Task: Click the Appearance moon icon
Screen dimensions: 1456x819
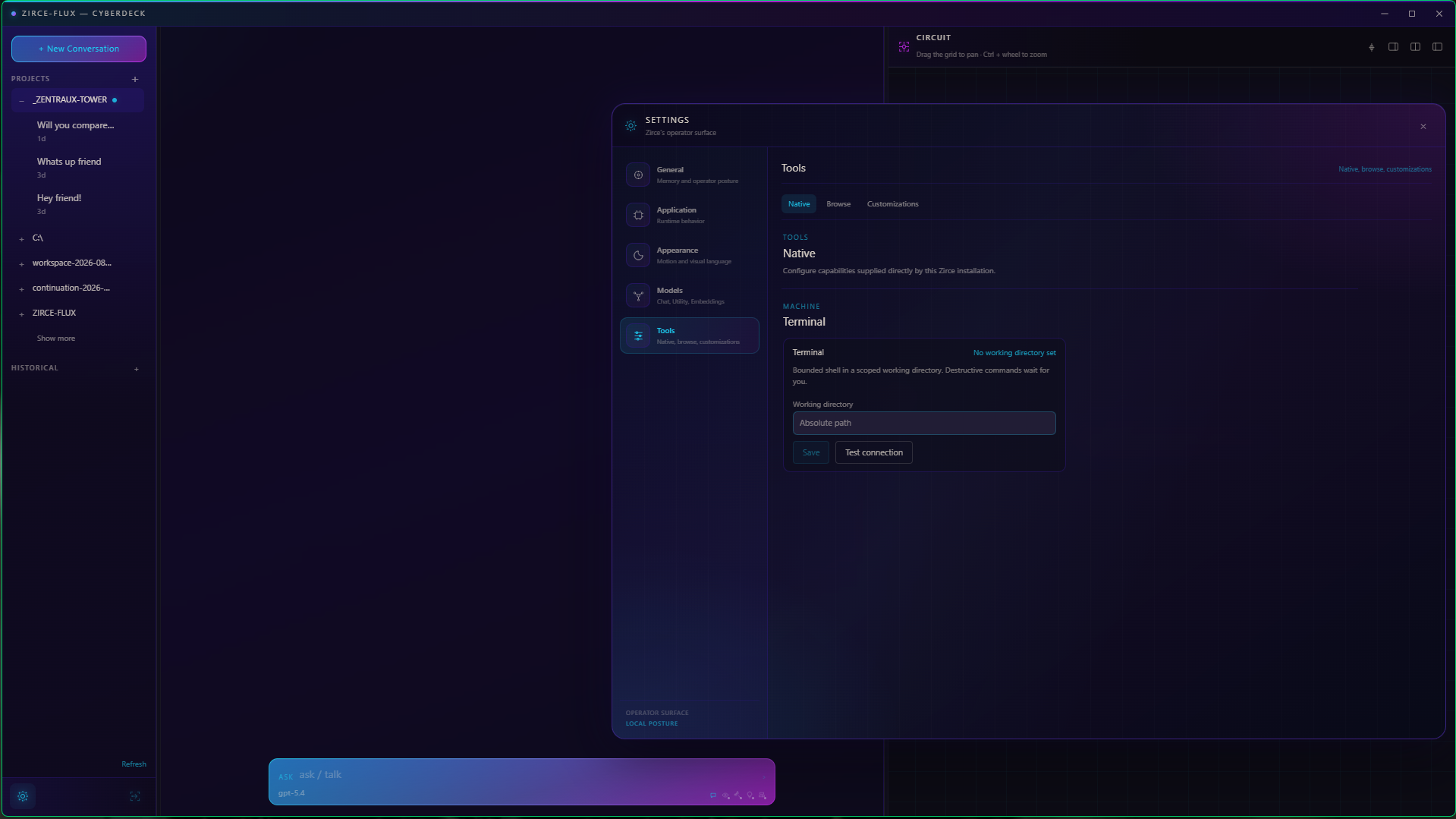Action: [638, 255]
